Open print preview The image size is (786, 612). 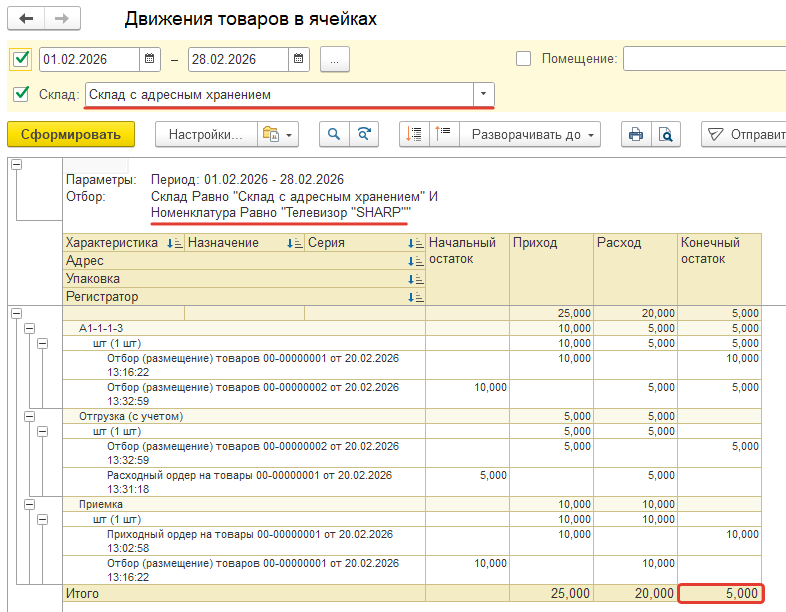664,134
